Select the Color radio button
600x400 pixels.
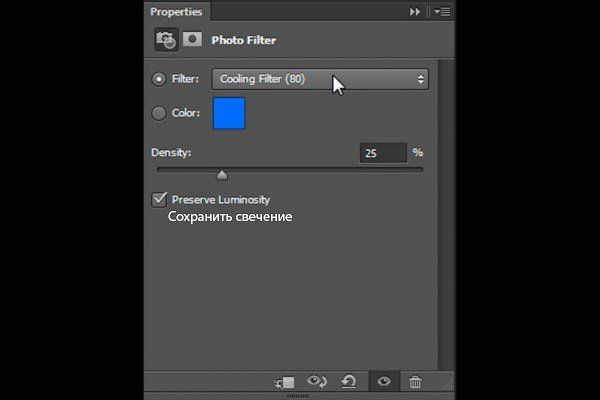click(159, 113)
